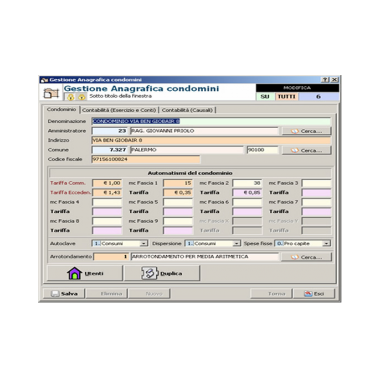Click the PALERMO city field

[187, 150]
